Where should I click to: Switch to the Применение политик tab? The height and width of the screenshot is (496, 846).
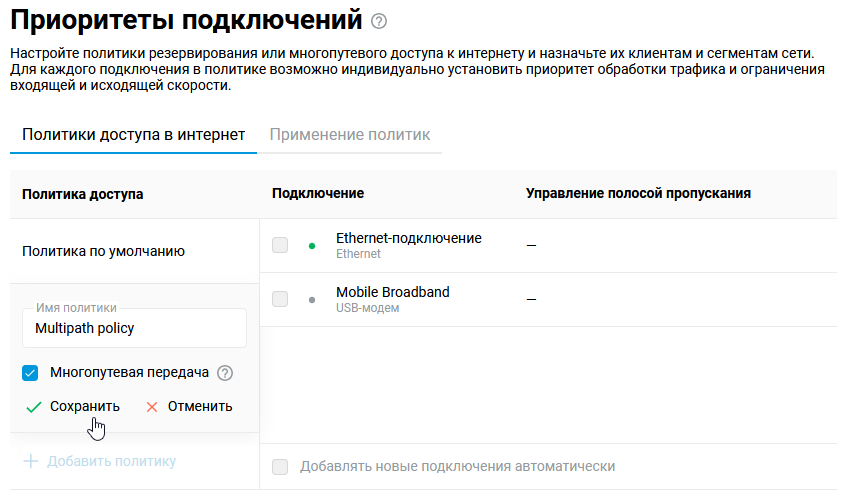349,134
